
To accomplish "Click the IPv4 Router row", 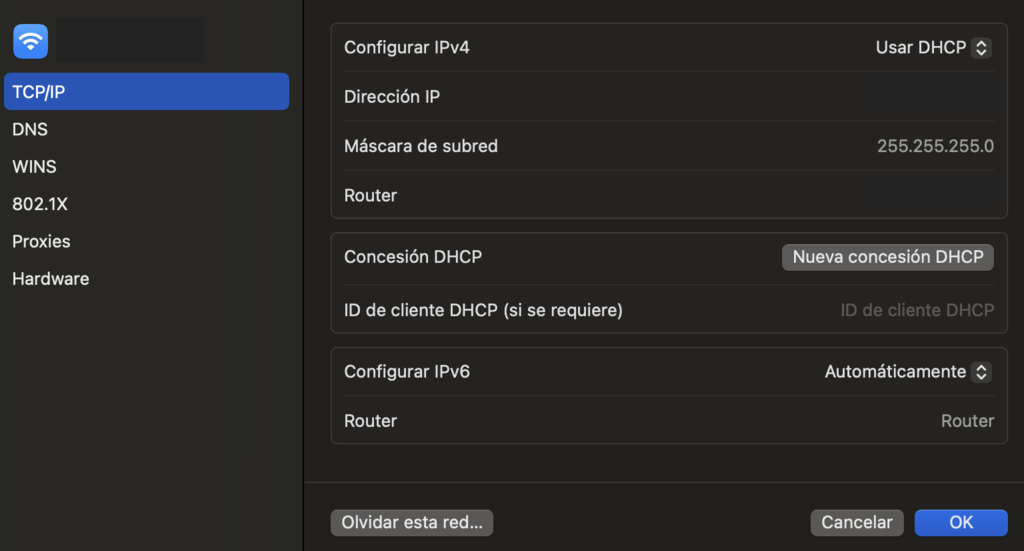I will tap(668, 195).
